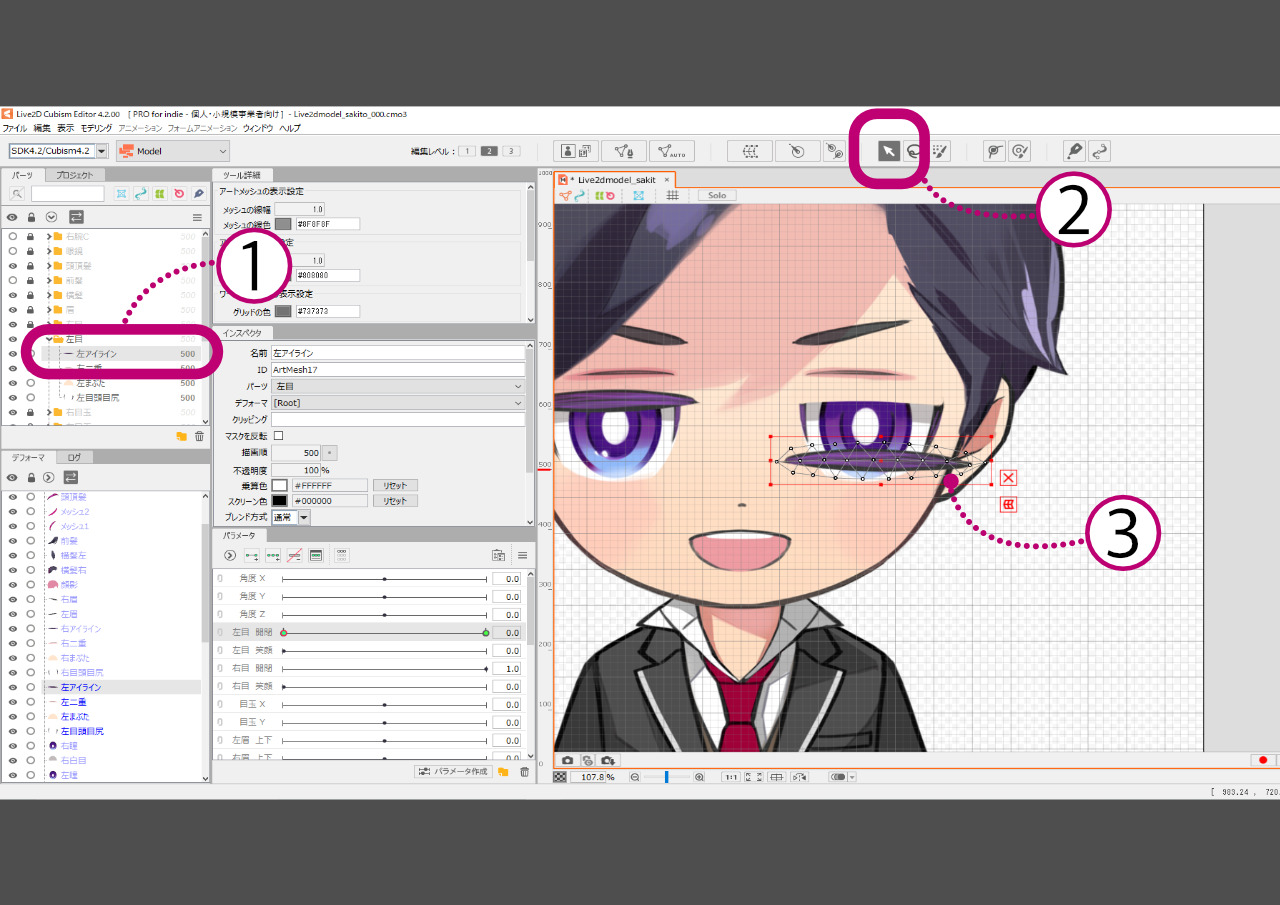Create new folder in Parts panel
This screenshot has height=905, width=1280.
[181, 436]
